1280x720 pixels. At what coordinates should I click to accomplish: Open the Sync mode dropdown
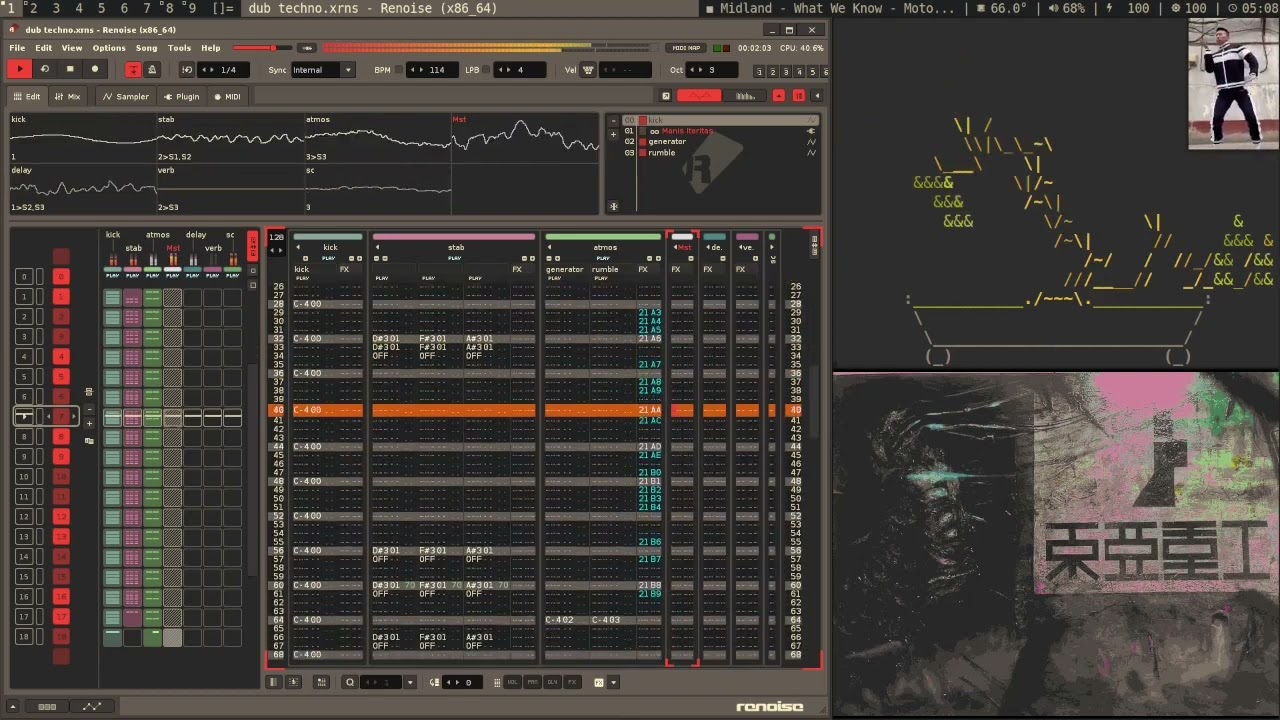point(322,70)
